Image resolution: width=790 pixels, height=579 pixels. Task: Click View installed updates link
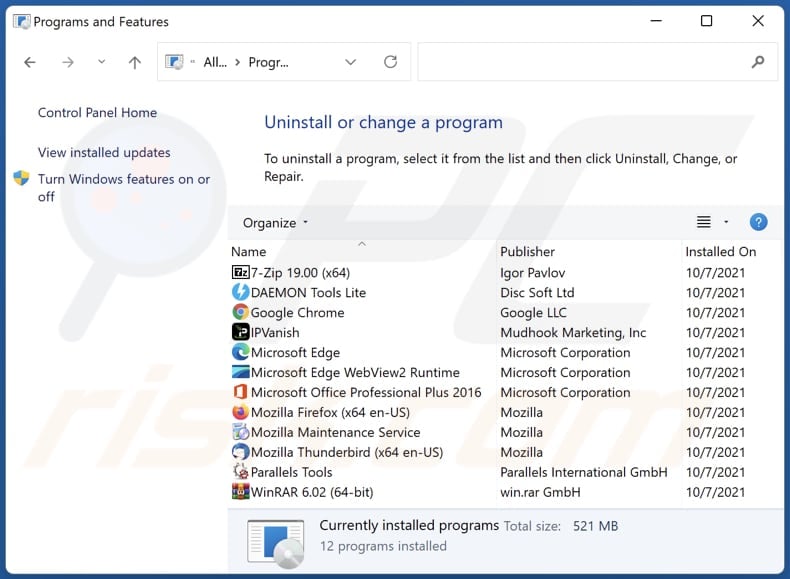104,153
